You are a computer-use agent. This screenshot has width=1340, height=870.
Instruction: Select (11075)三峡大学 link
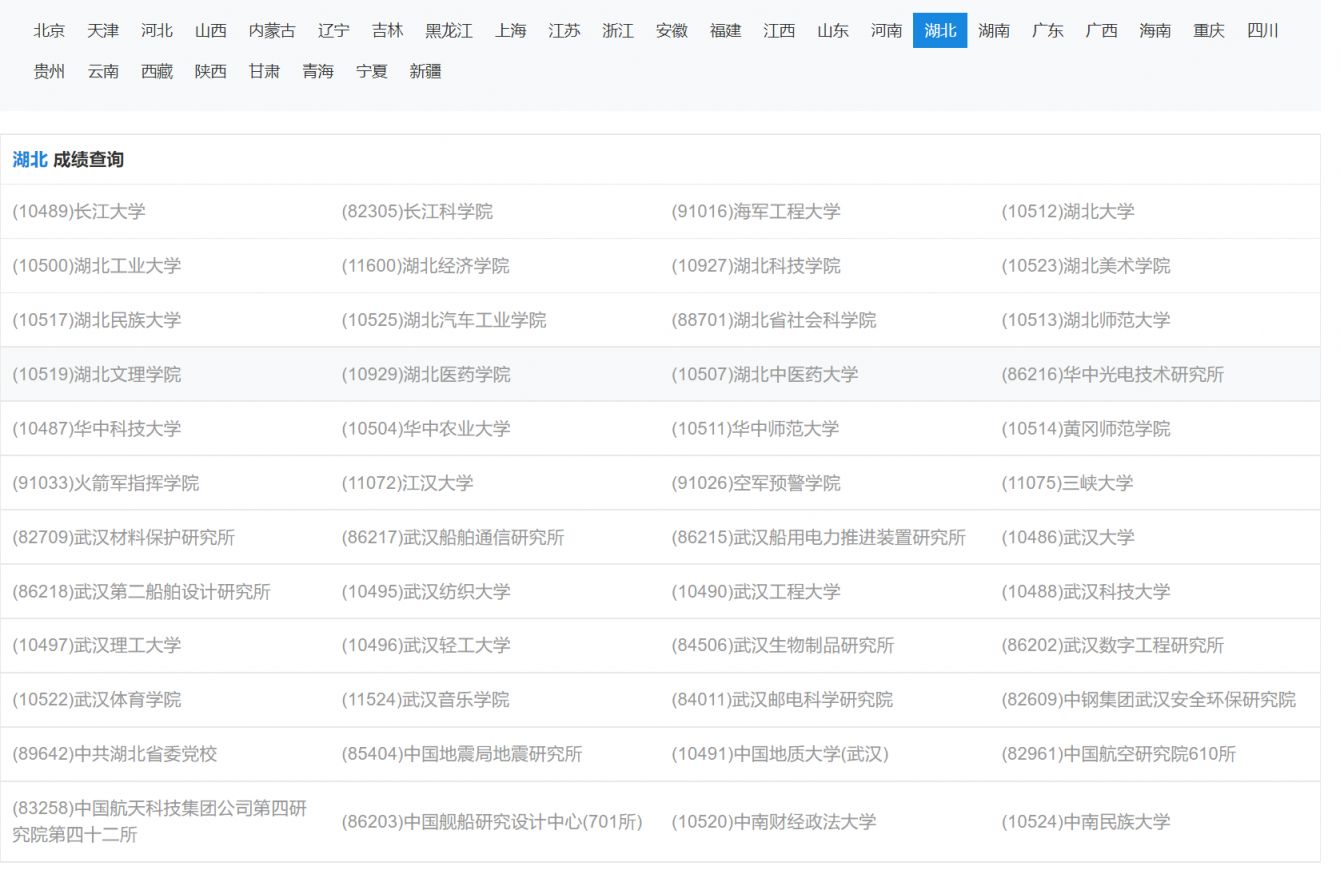click(1068, 483)
